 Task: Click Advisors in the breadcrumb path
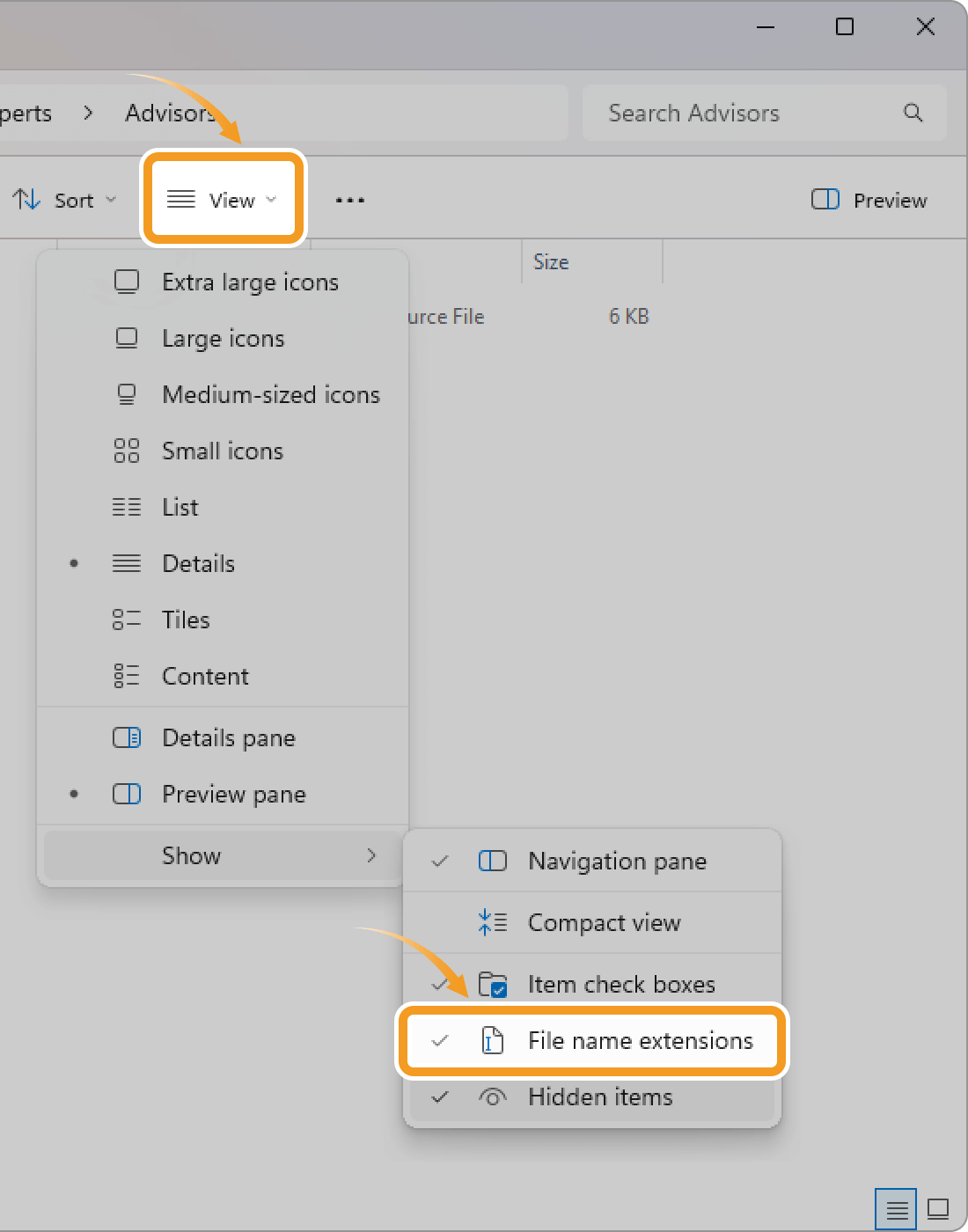(x=169, y=114)
